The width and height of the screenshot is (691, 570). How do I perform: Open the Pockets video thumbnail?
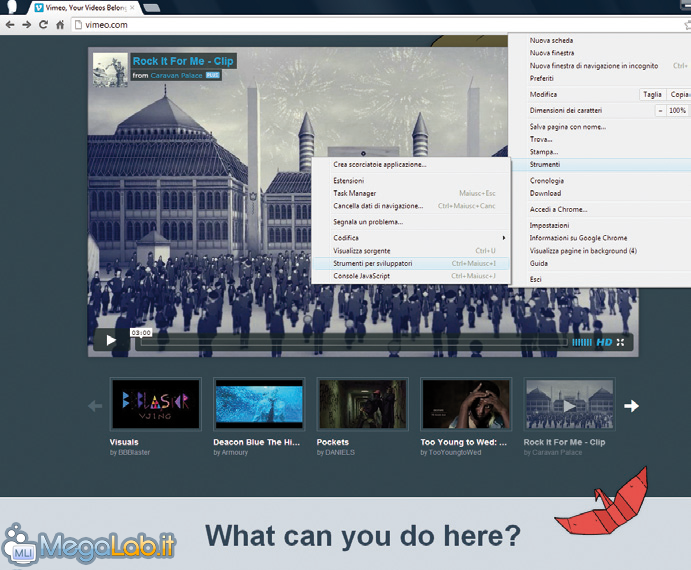point(363,404)
